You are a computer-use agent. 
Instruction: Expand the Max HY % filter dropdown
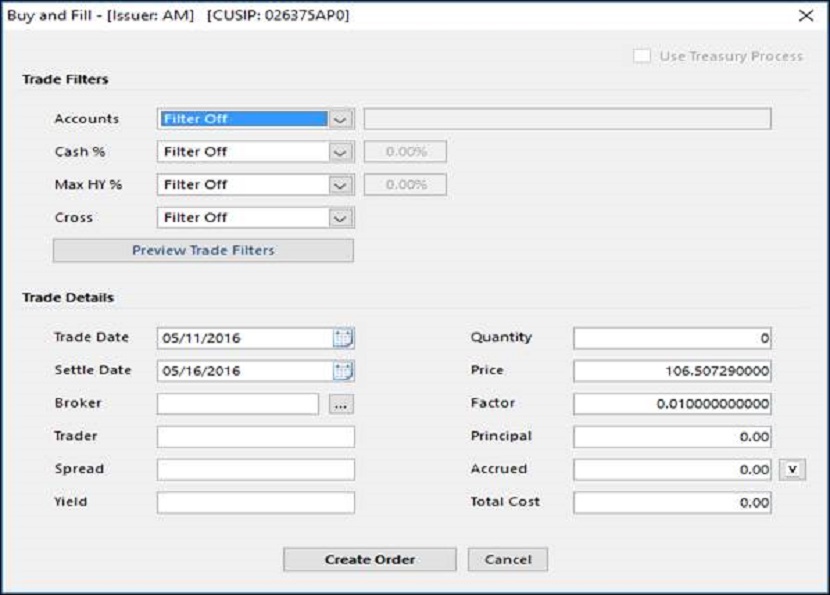pyautogui.click(x=340, y=185)
